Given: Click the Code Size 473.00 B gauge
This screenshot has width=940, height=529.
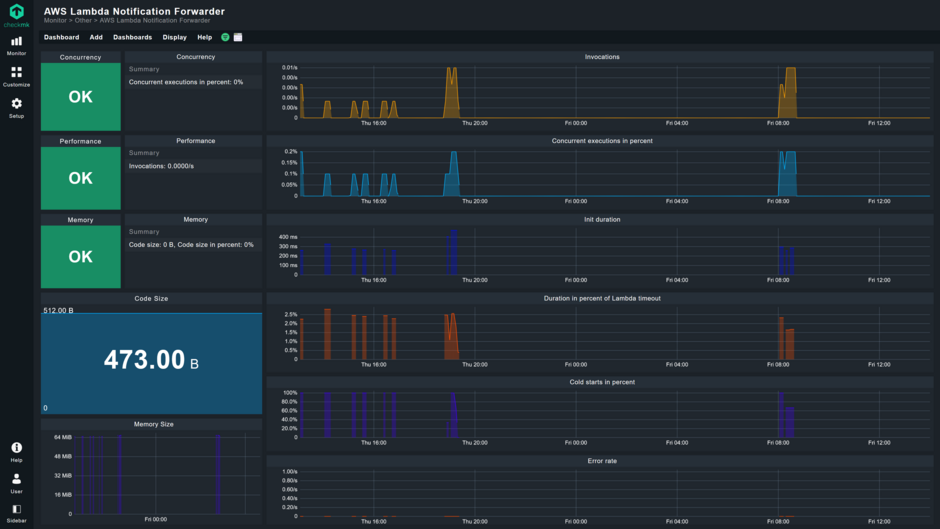Looking at the screenshot, I should pos(151,360).
